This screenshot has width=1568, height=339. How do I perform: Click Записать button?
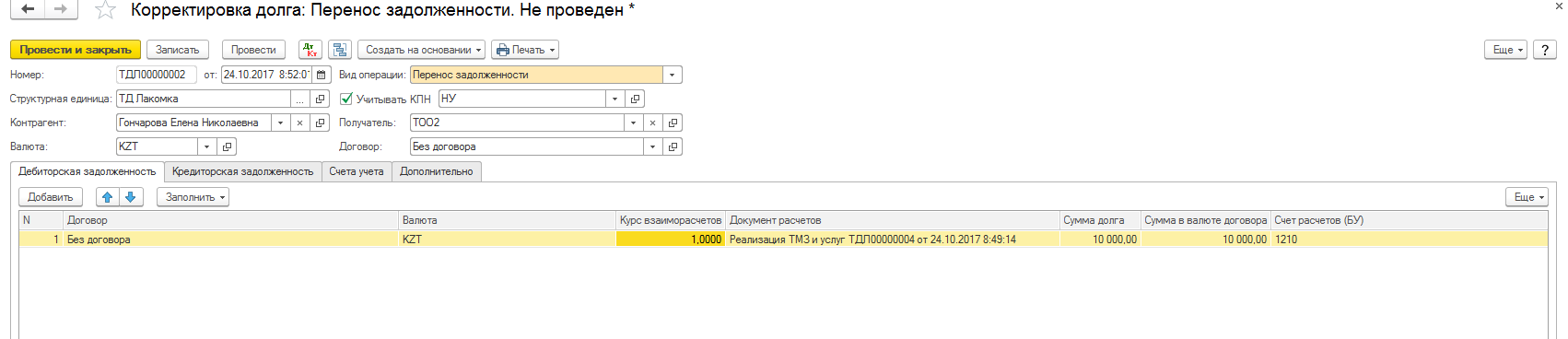[x=178, y=50]
